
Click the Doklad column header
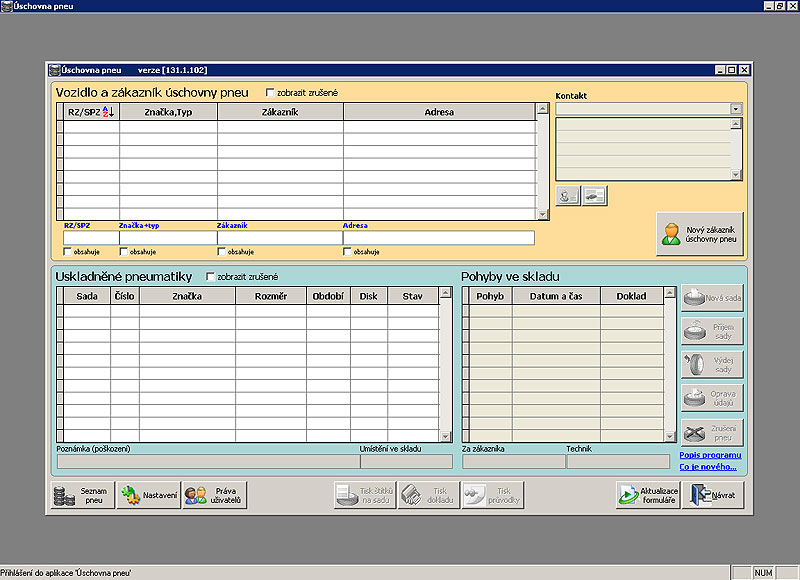[x=632, y=296]
